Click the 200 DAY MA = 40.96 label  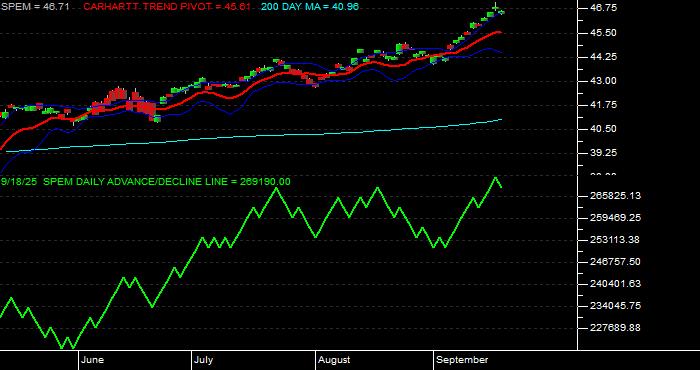(x=309, y=6)
